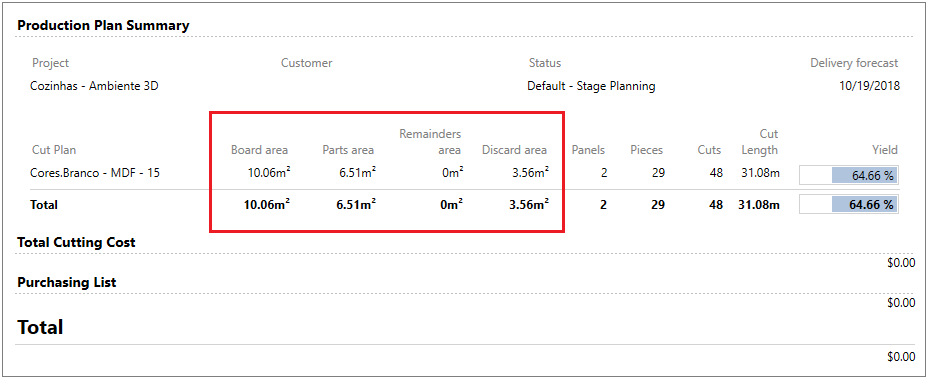Click the Panels column header

coord(588,150)
